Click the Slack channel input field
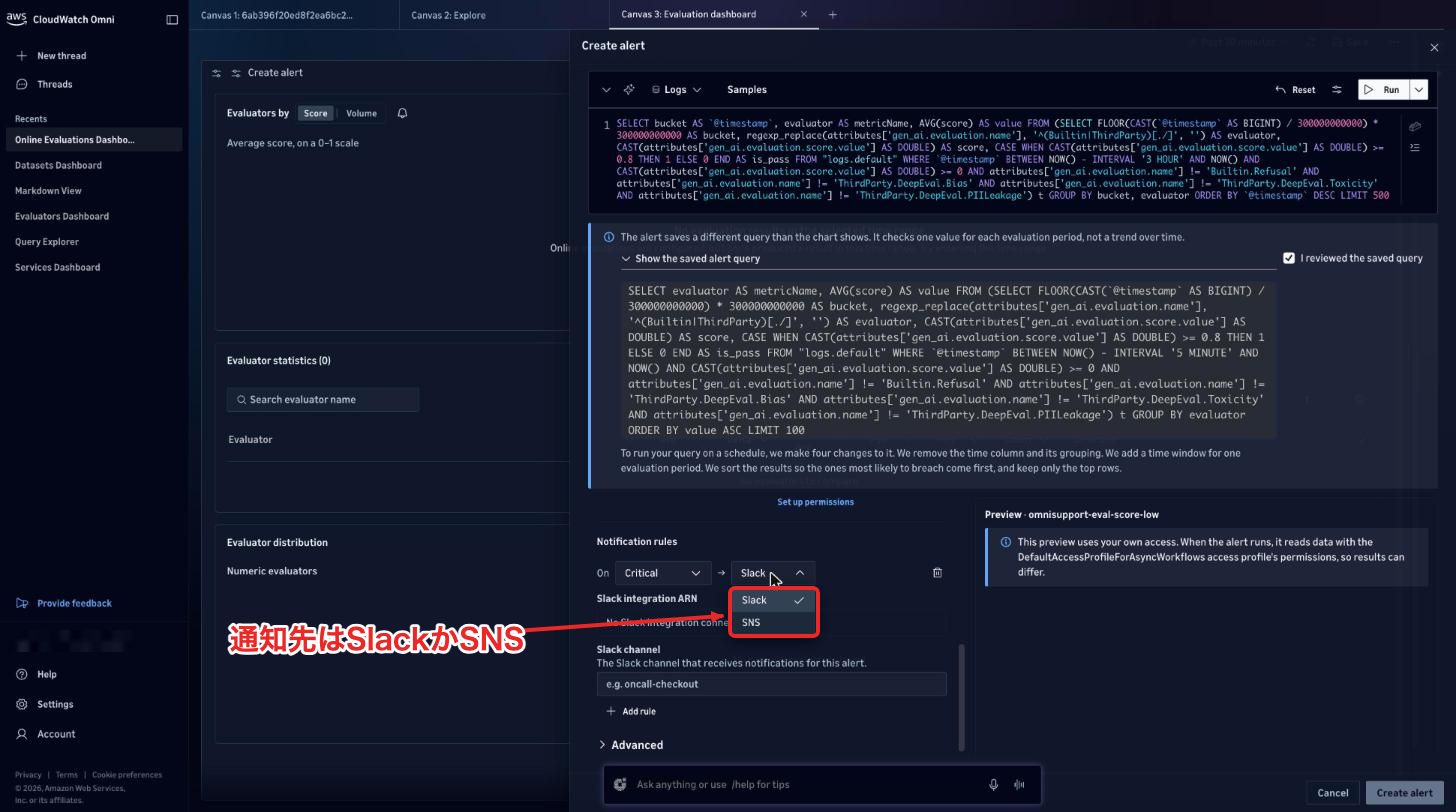 pyautogui.click(x=772, y=684)
